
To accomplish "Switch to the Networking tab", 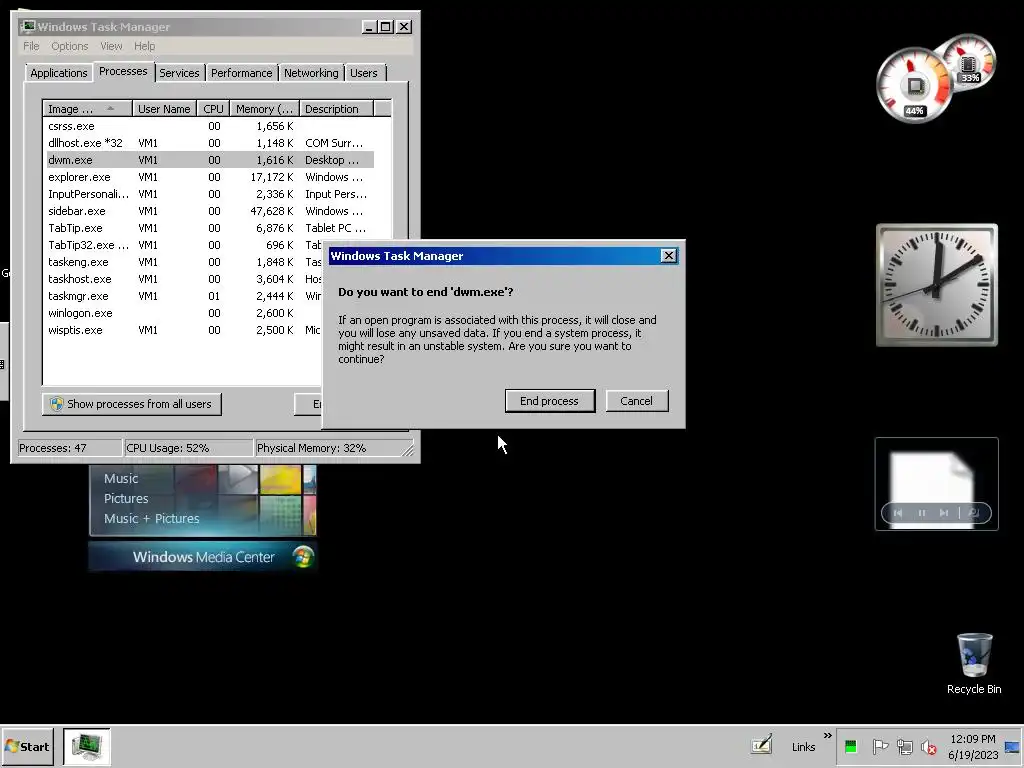I will point(311,73).
